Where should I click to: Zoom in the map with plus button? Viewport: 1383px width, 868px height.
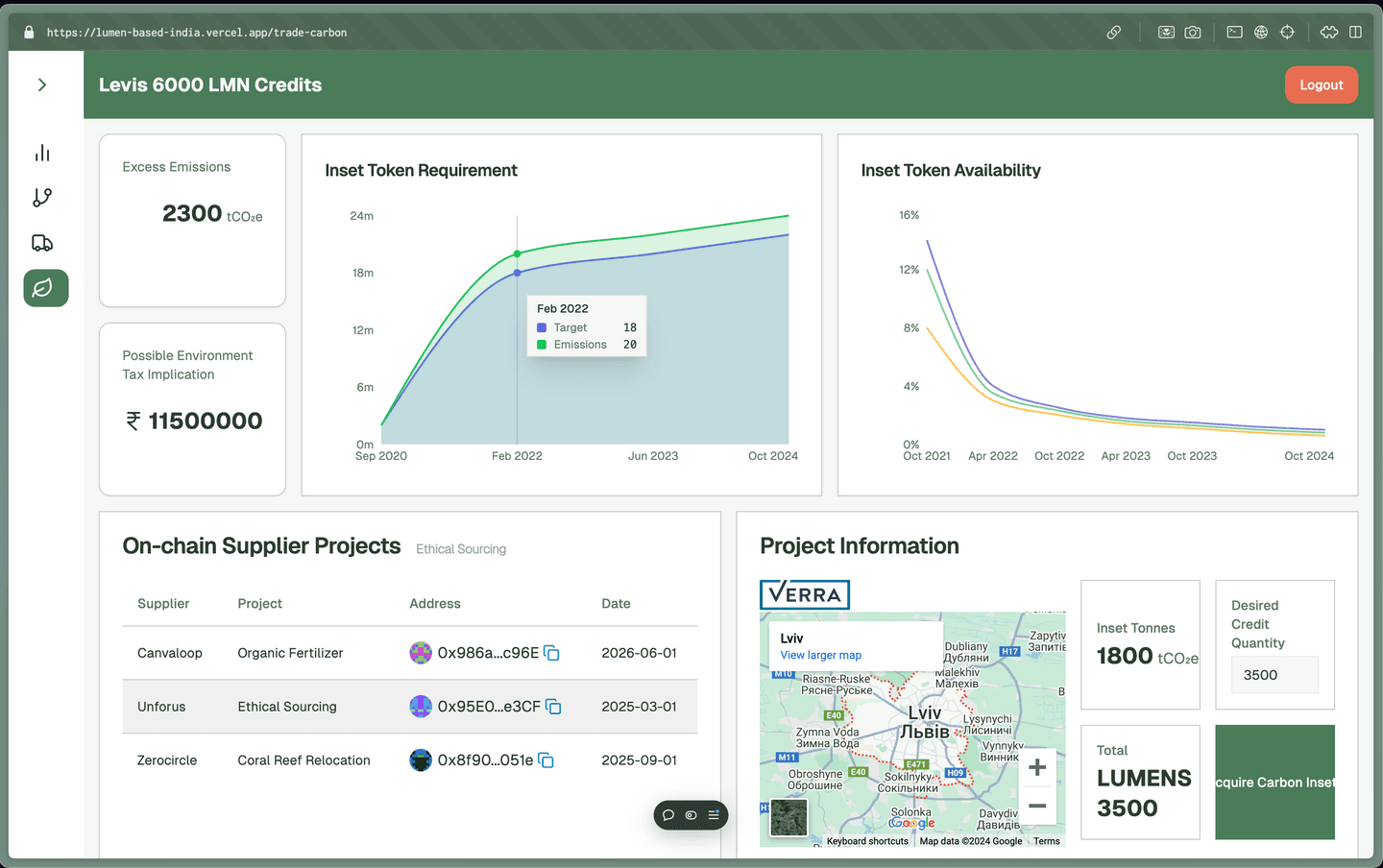point(1037,767)
